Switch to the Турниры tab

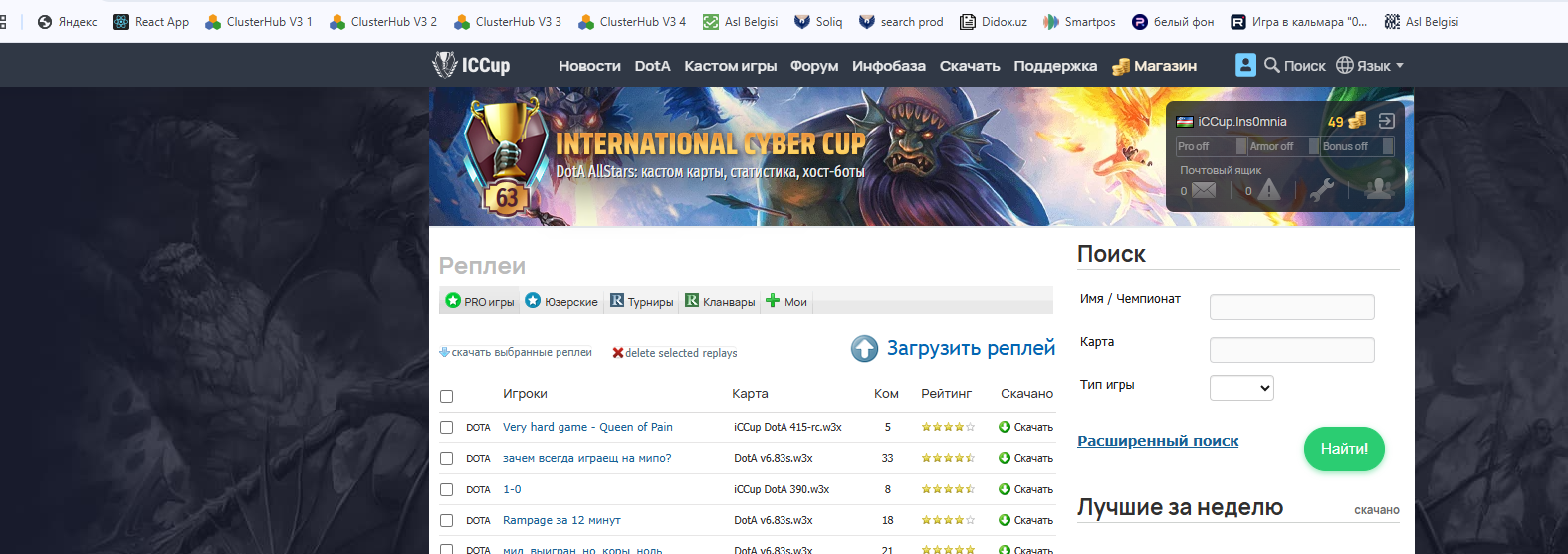(x=642, y=301)
